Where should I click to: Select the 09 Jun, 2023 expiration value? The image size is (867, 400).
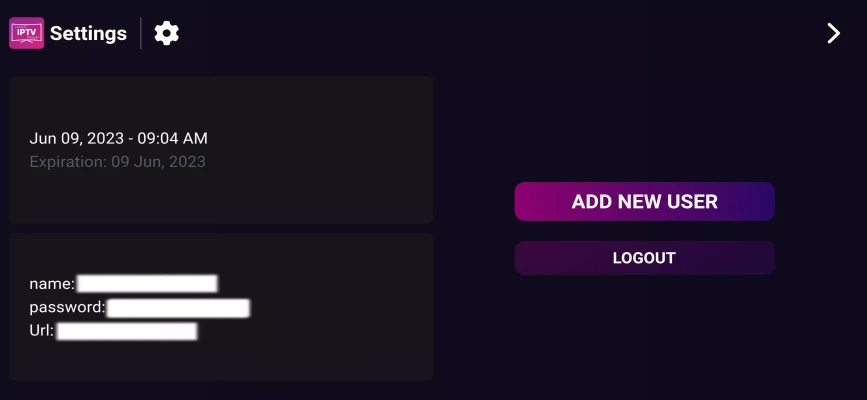[x=159, y=162]
